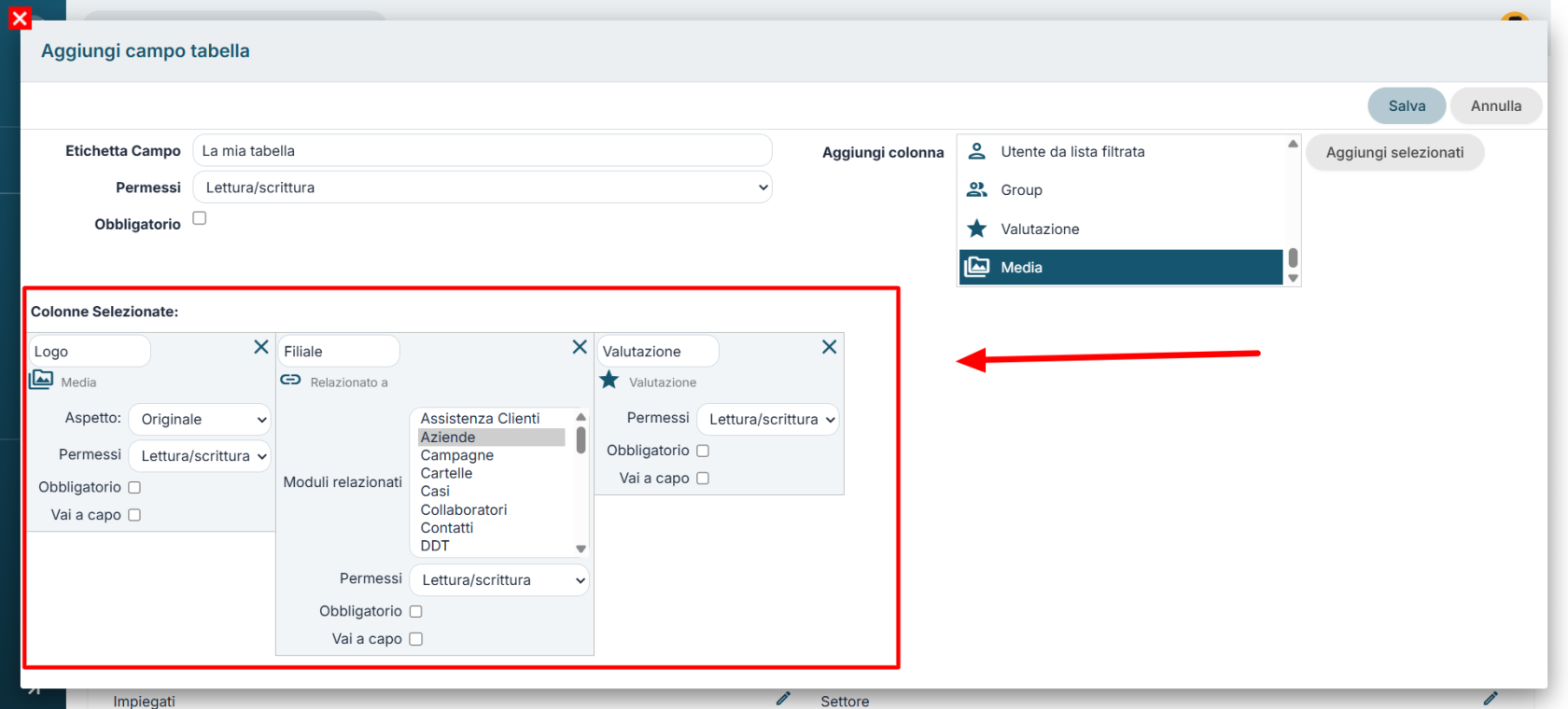Enable Vai a capo for Logo column
This screenshot has height=709, width=1568.
click(134, 515)
